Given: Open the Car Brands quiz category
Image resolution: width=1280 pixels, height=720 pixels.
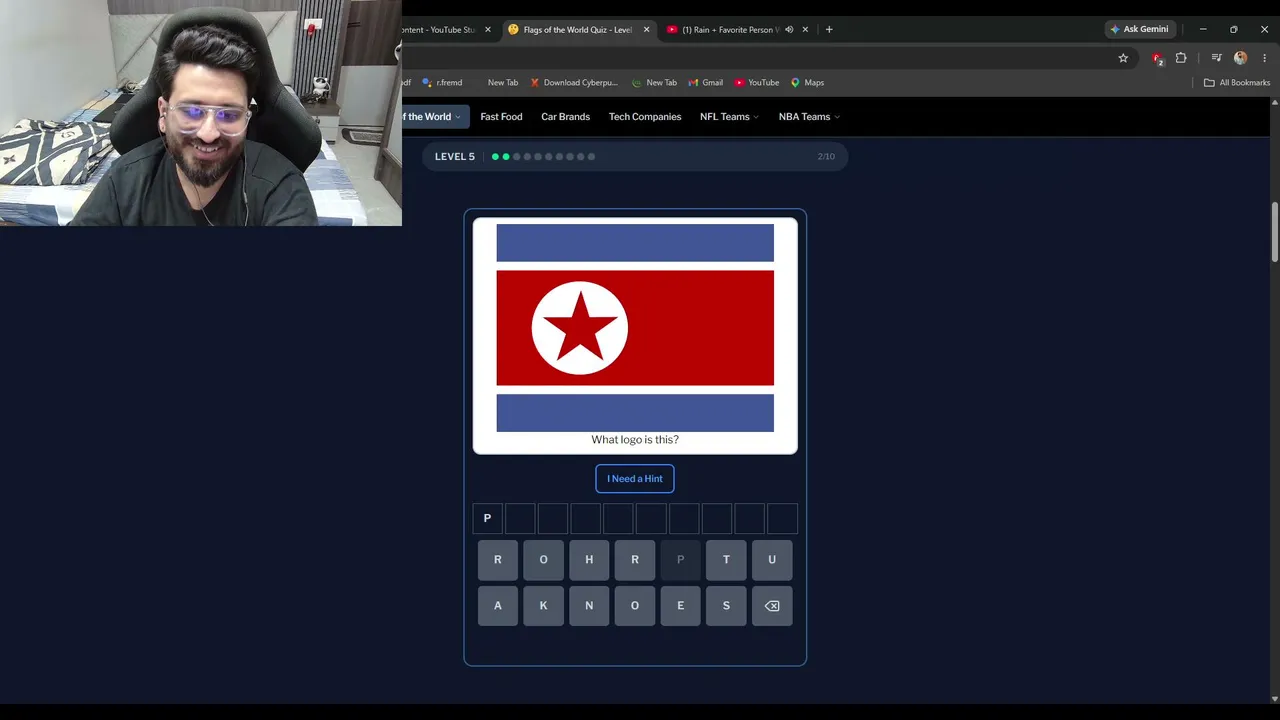Looking at the screenshot, I should coord(565,117).
